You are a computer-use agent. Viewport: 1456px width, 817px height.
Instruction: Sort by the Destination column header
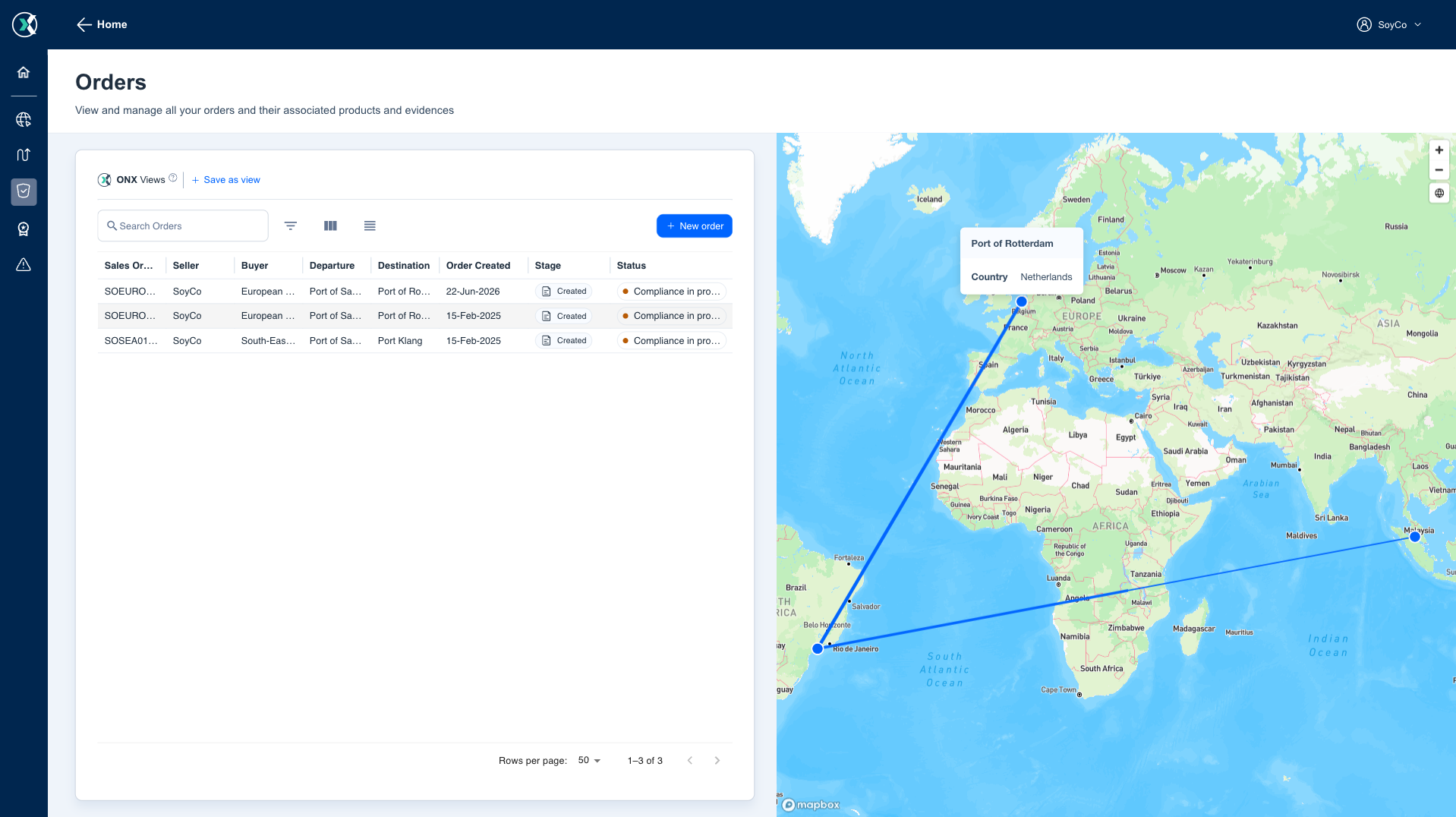[404, 266]
